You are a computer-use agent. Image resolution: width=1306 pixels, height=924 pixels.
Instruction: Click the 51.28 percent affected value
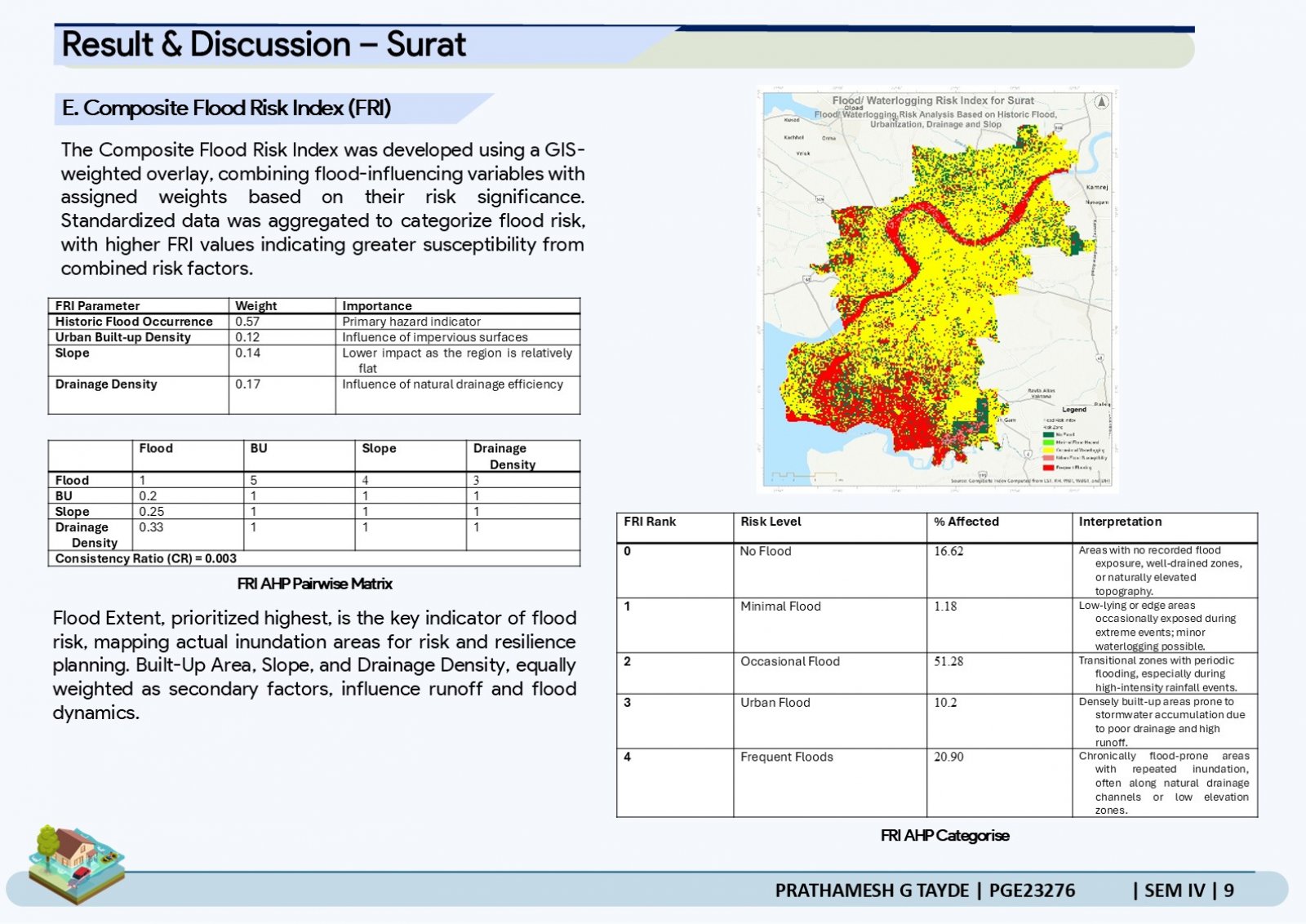tap(948, 661)
